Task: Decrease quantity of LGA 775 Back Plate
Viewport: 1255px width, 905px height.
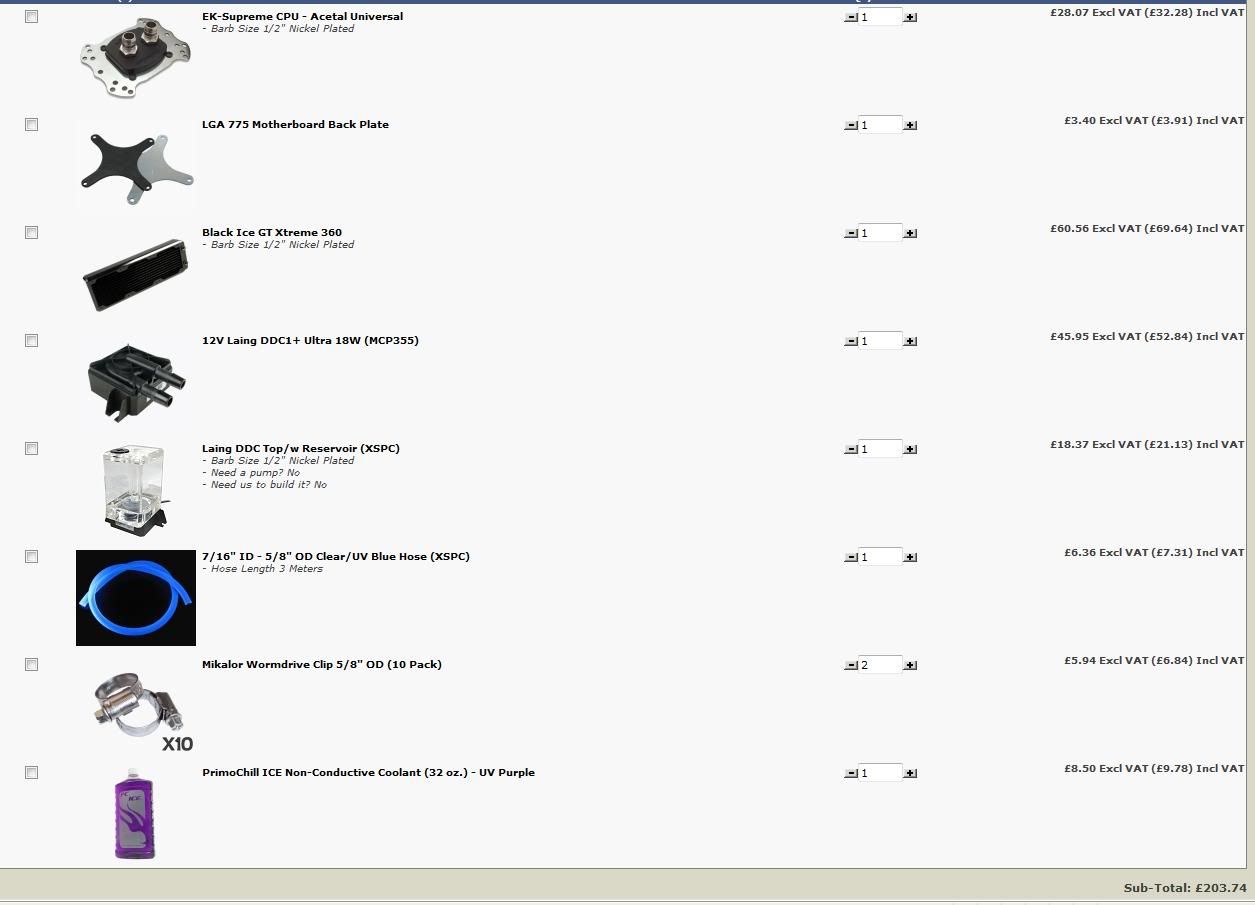Action: [851, 125]
